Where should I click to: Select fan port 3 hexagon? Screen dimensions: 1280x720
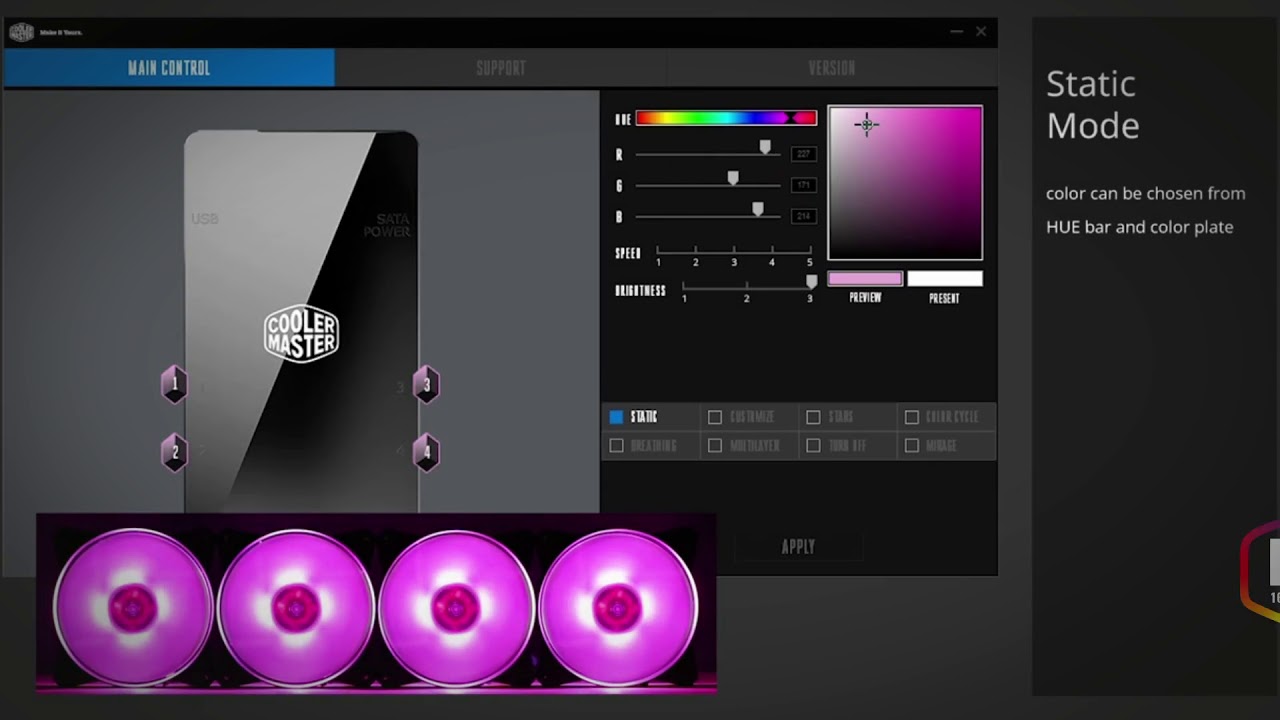tap(427, 384)
